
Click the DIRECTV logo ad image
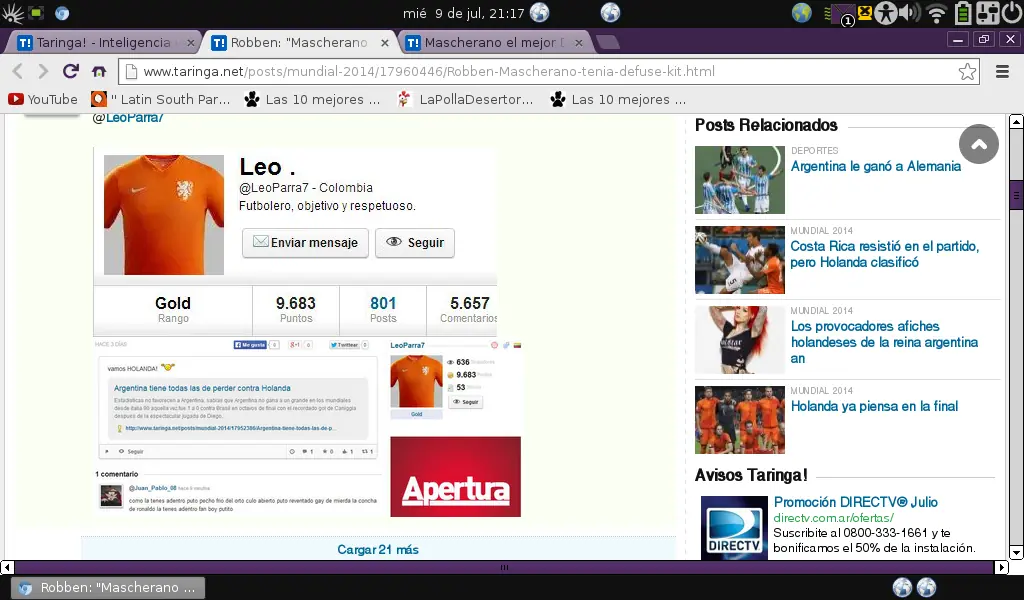click(x=734, y=528)
